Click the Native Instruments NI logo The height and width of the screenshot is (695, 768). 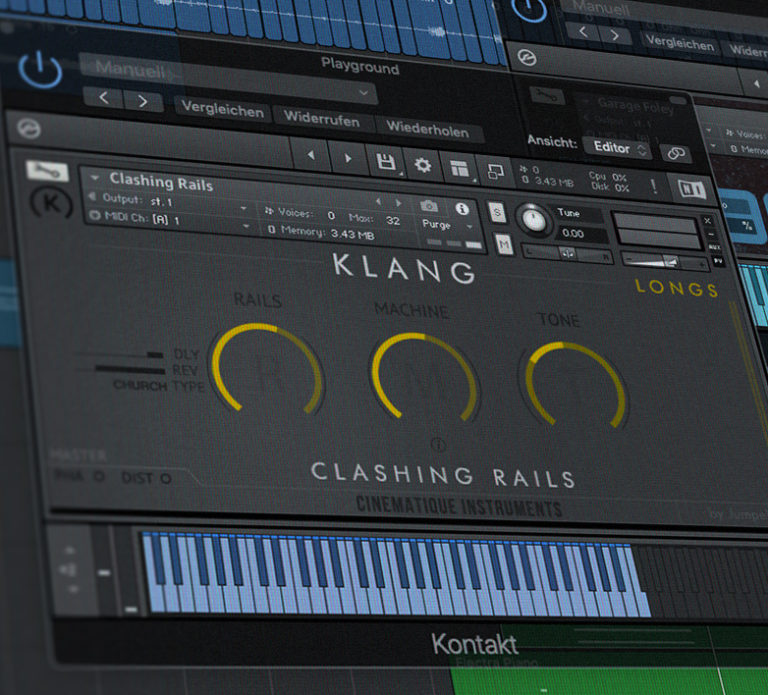[x=692, y=189]
